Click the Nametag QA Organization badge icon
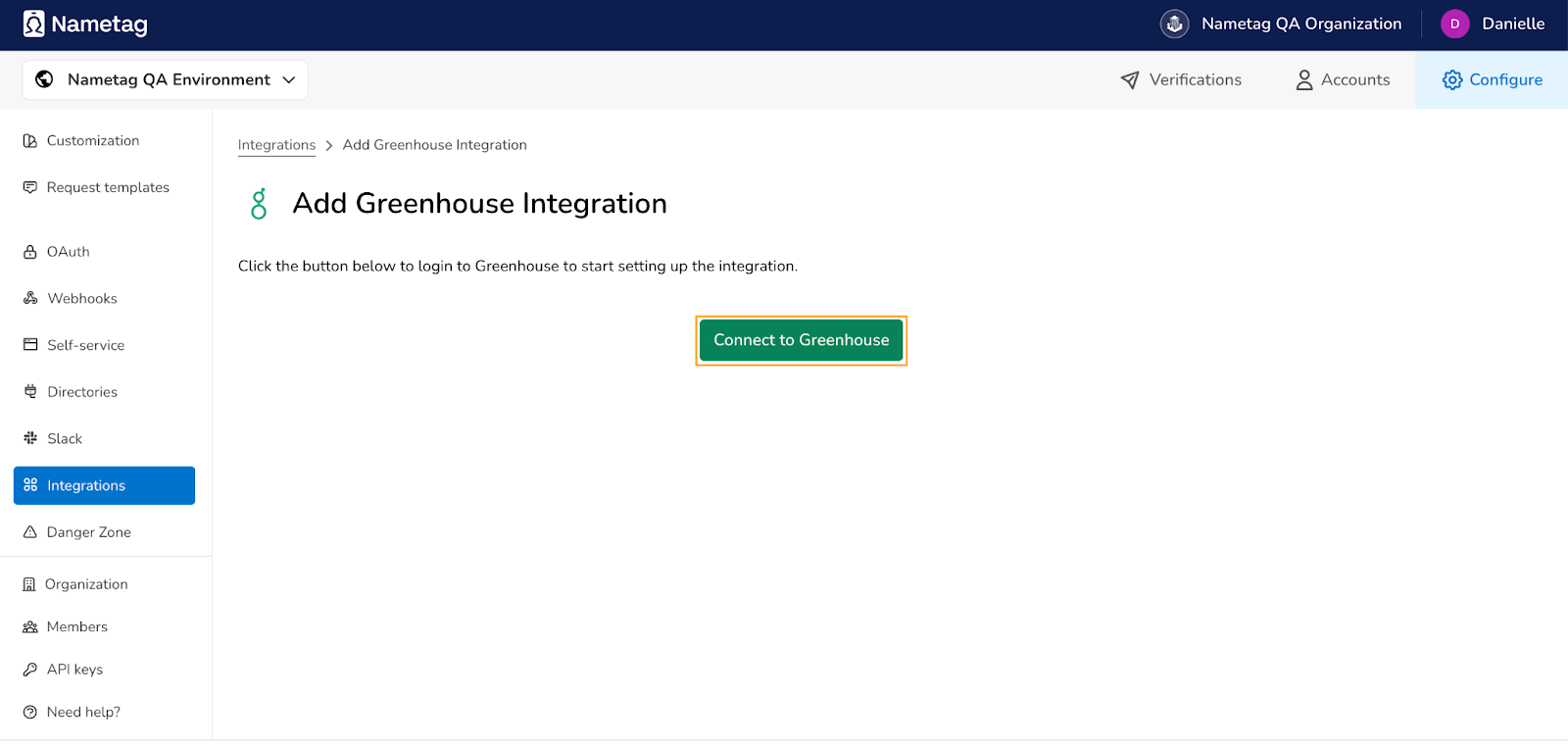This screenshot has width=1568, height=747. [1174, 24]
